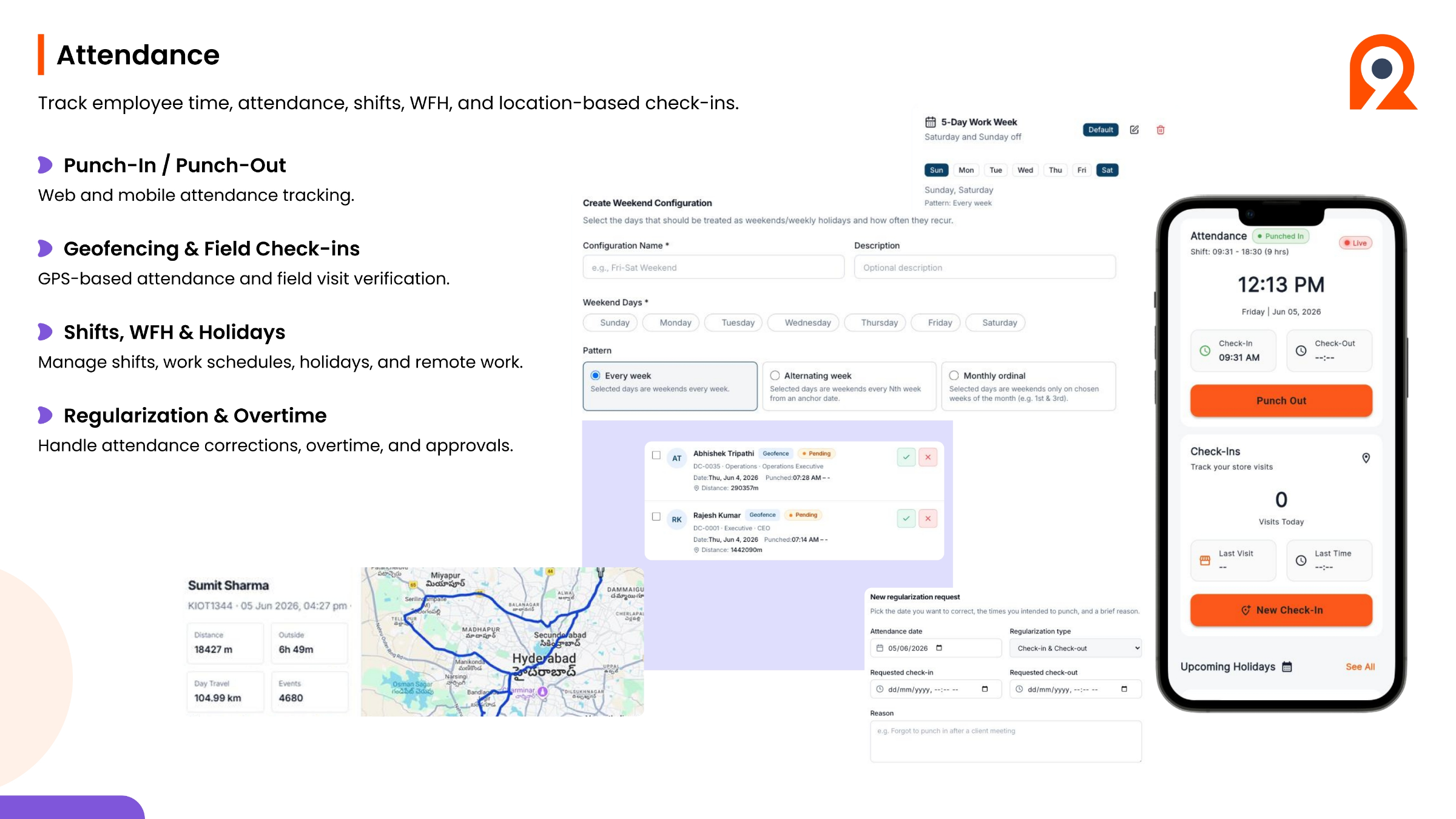Tap the calendar icon next to Upcoming Holidays
The image size is (1456, 819).
[x=1287, y=667]
